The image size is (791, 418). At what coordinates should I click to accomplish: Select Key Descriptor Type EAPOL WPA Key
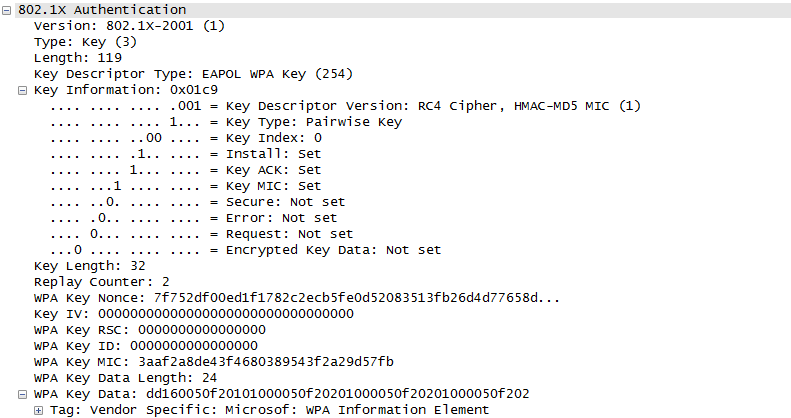click(x=194, y=73)
